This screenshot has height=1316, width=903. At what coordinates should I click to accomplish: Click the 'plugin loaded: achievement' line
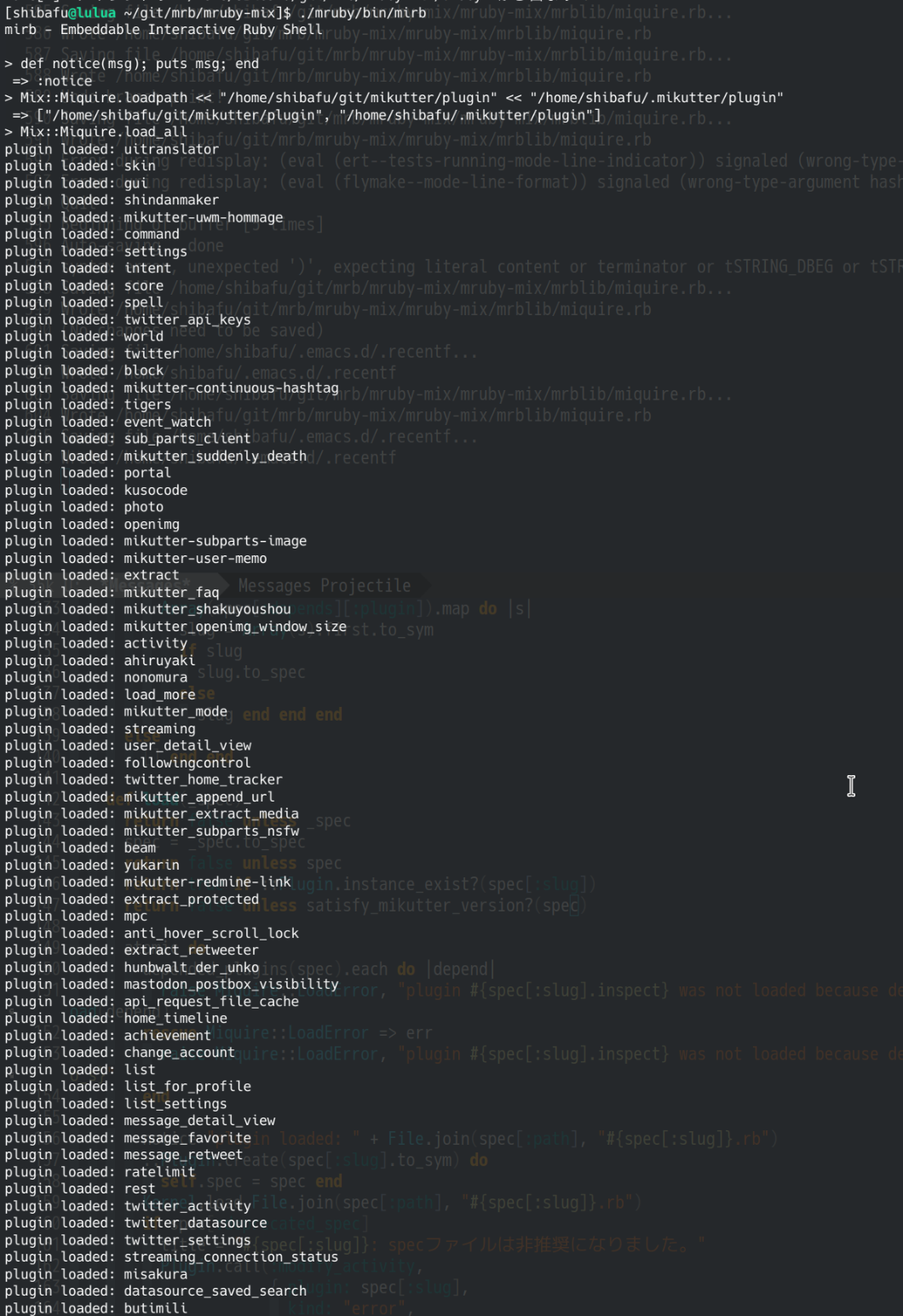click(x=107, y=1035)
